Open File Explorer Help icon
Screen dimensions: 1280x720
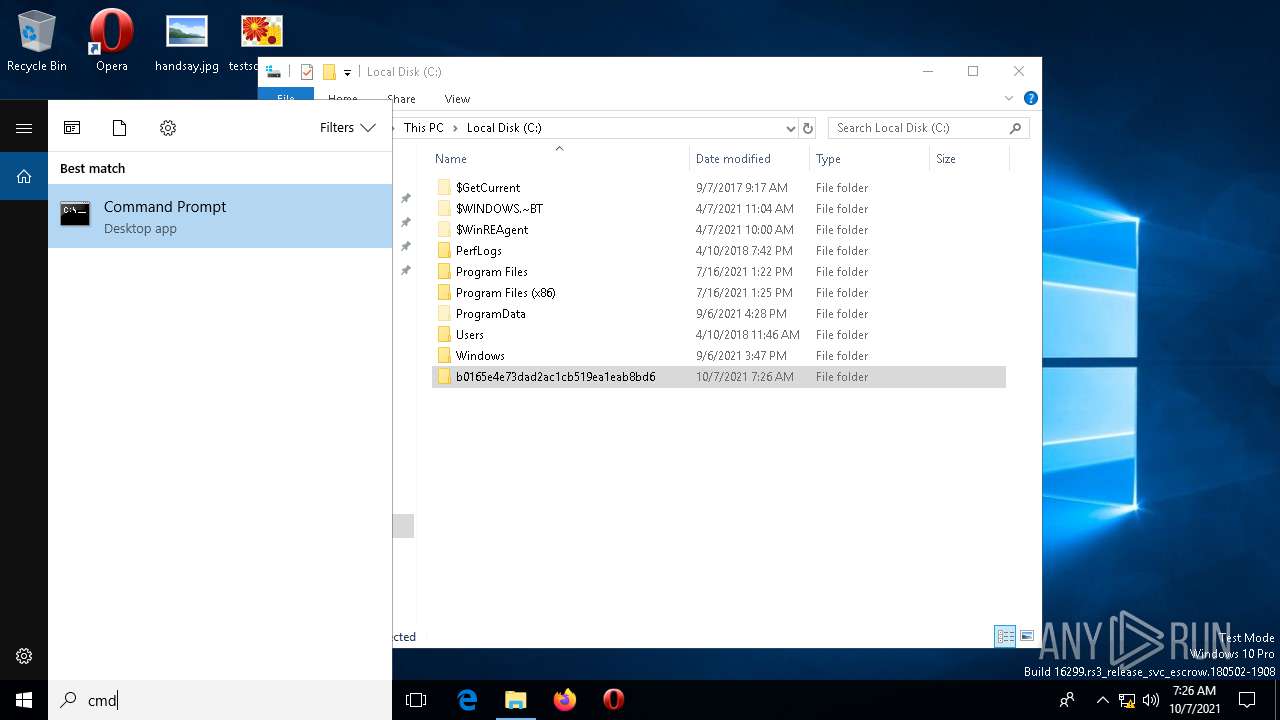[x=1030, y=98]
